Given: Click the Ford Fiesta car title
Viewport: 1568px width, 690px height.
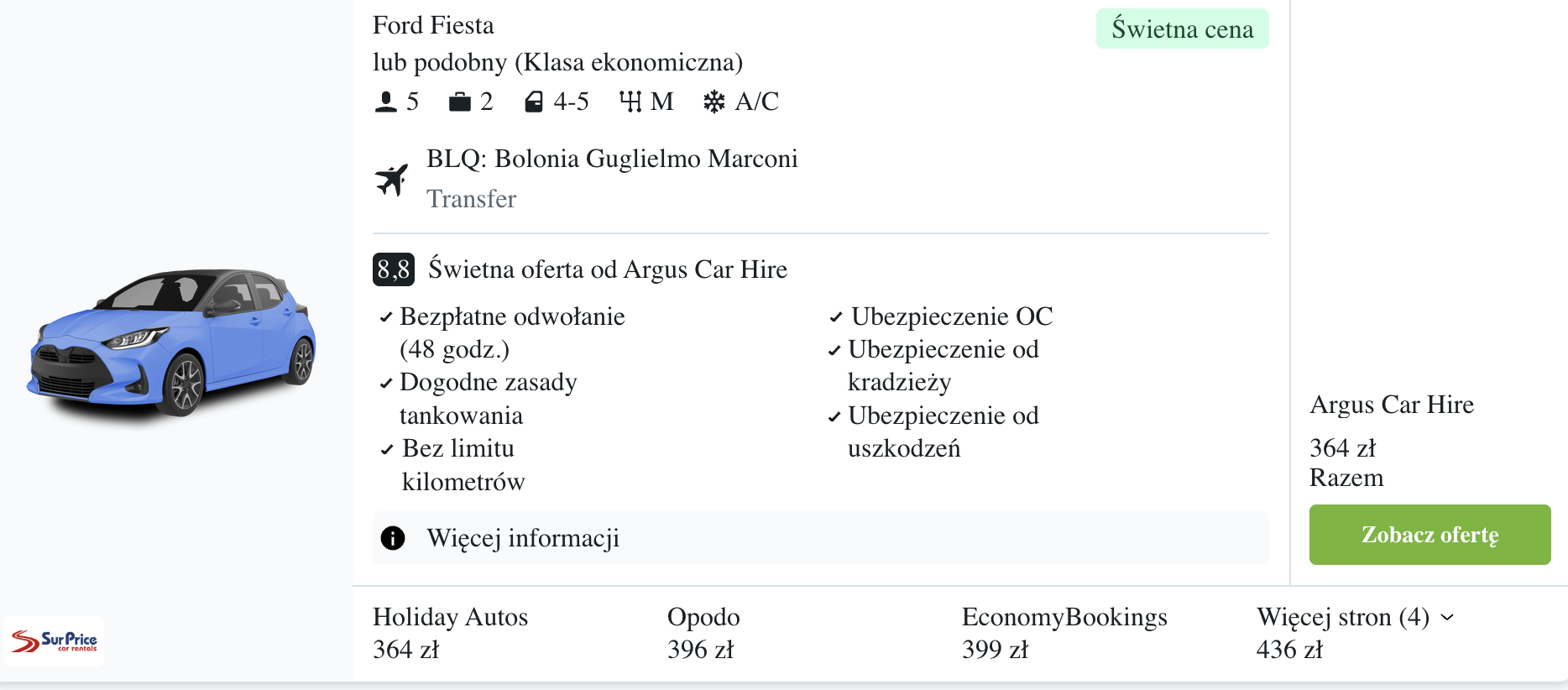Looking at the screenshot, I should pos(433,25).
